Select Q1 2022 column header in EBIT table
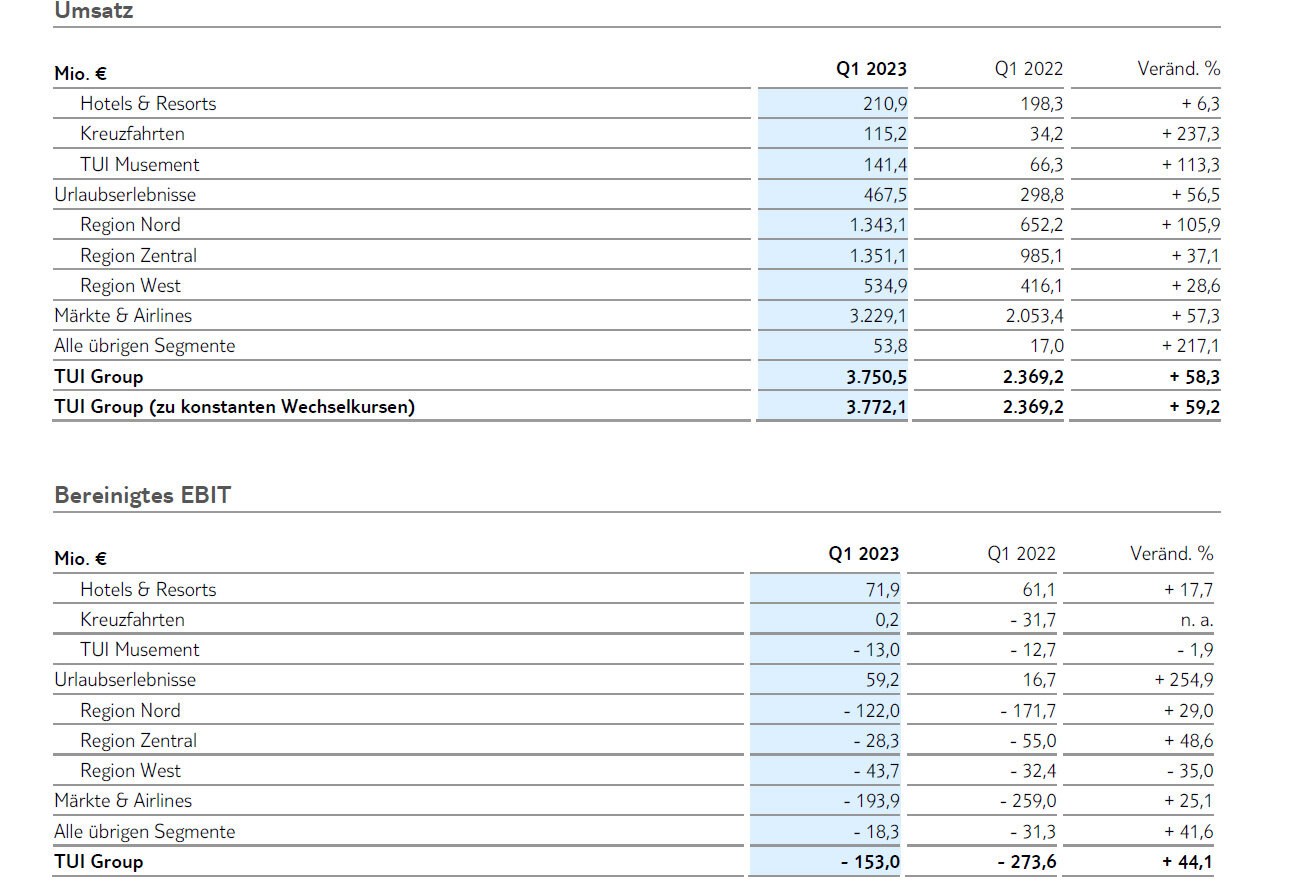This screenshot has width=1311, height=887. pos(1021,554)
